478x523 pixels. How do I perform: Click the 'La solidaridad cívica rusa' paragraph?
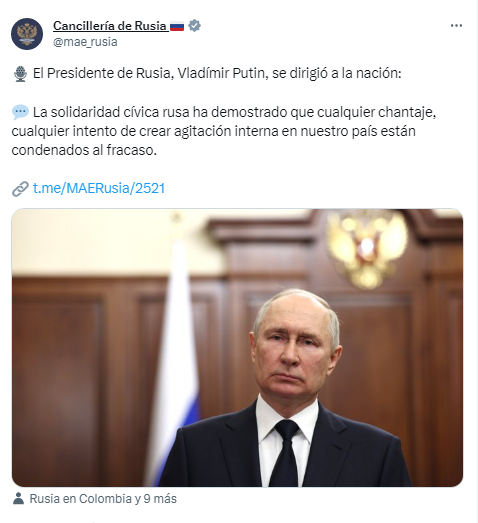click(x=223, y=131)
